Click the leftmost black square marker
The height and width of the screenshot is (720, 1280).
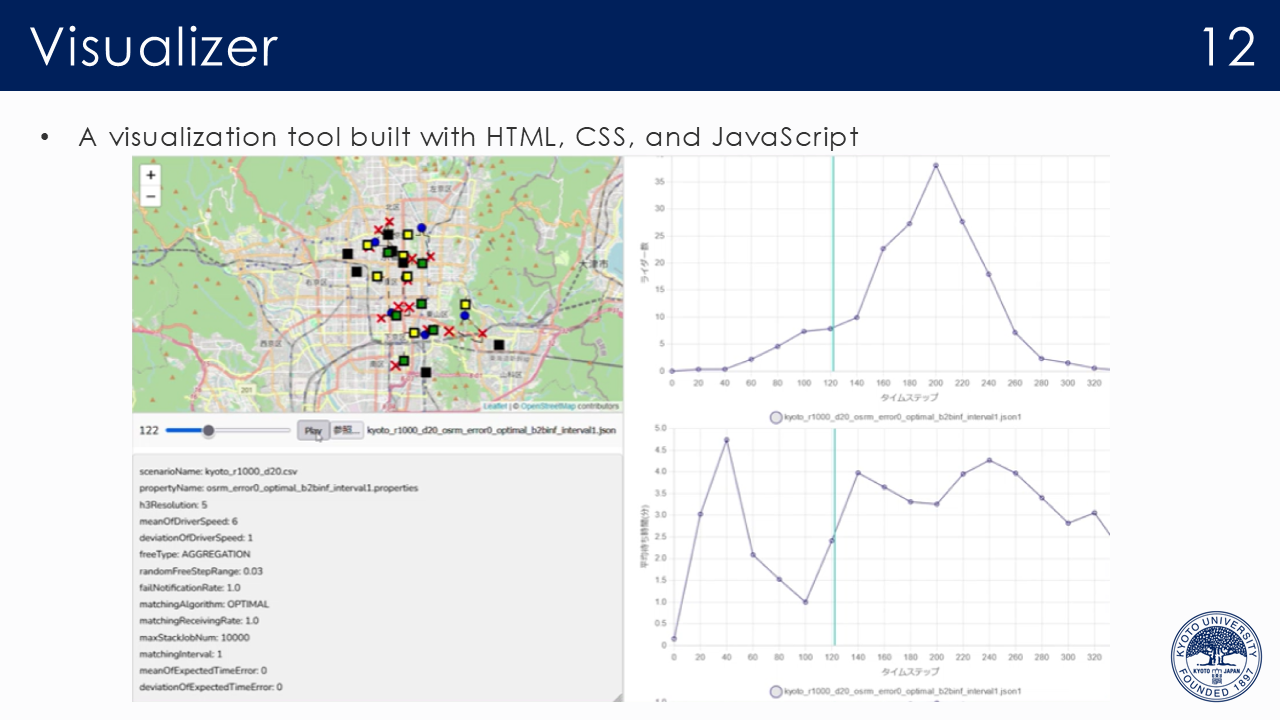pos(347,254)
